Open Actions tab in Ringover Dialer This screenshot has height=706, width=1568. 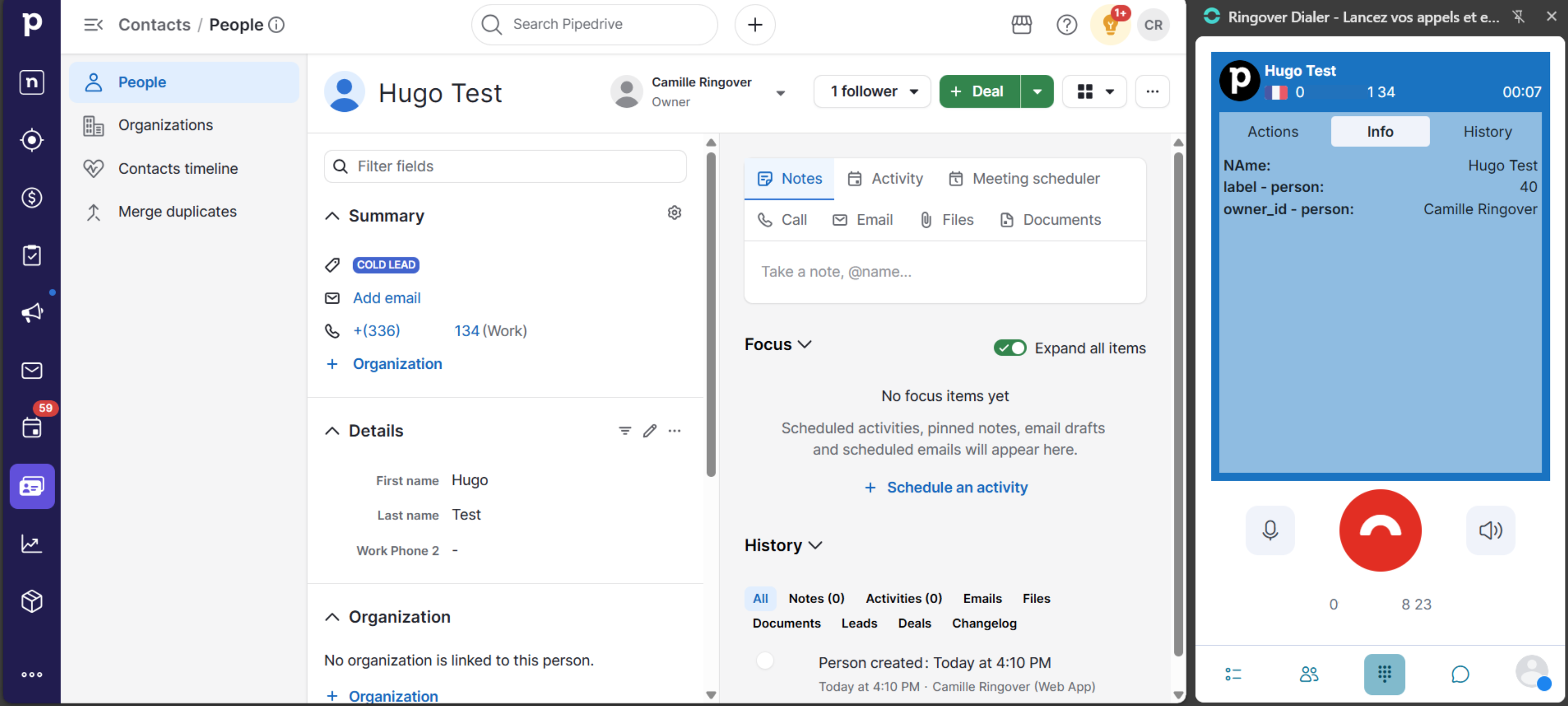[1272, 131]
